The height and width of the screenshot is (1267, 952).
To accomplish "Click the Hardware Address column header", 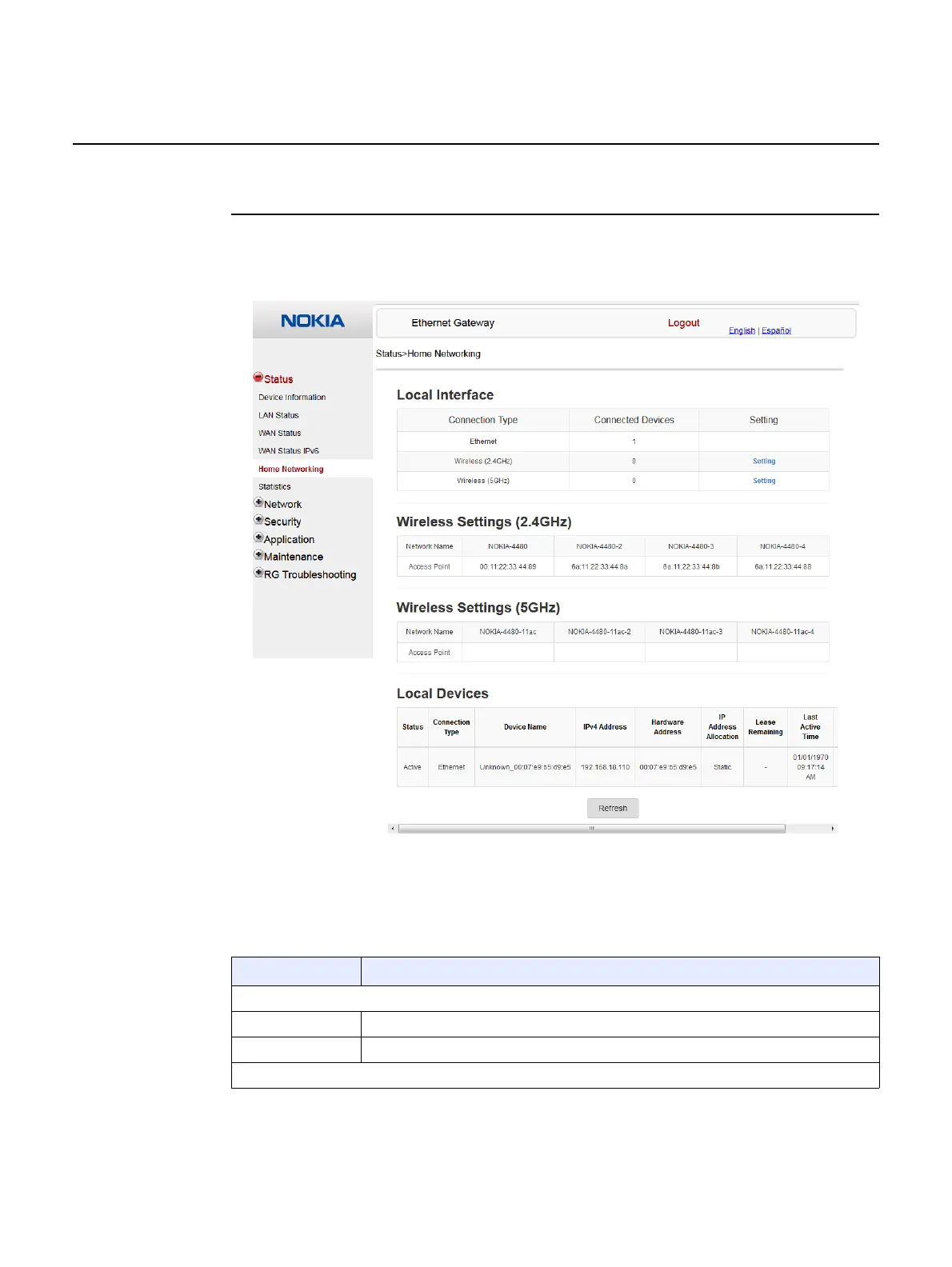I will coord(668,727).
